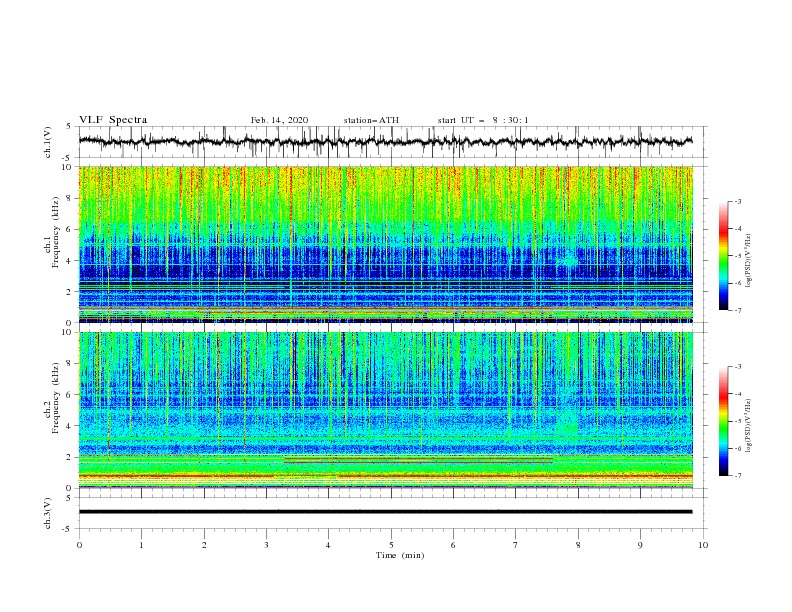
Task: Click the 'station=ATH' label
Action: click(x=371, y=120)
